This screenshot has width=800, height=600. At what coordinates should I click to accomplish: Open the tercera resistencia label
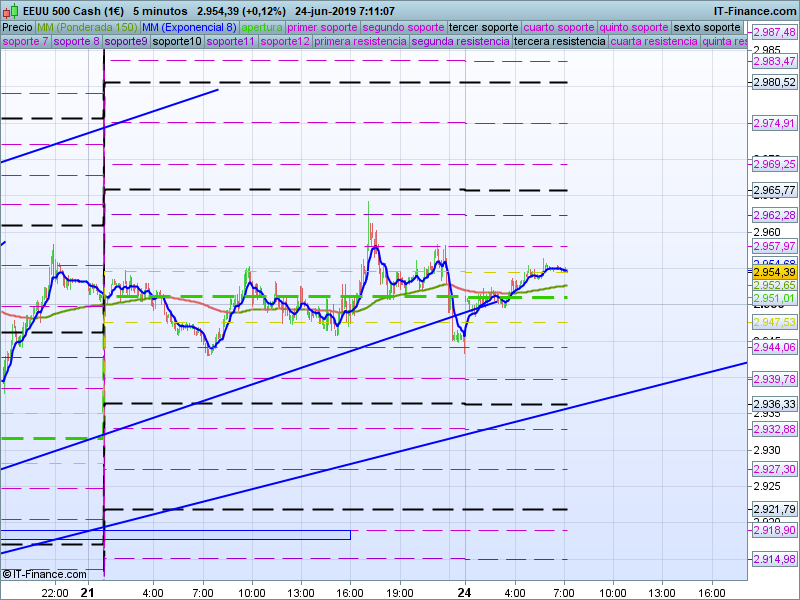tap(559, 42)
